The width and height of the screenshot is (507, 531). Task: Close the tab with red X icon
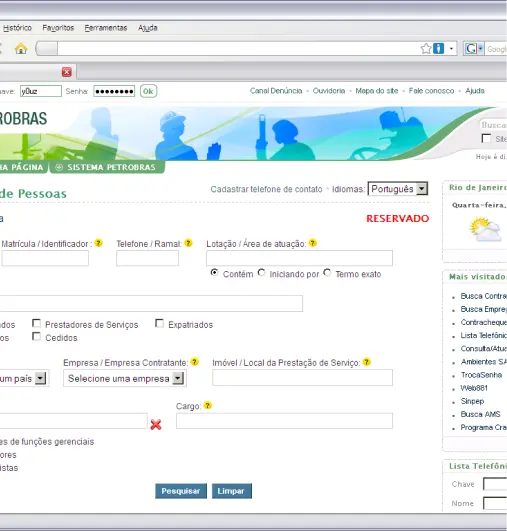pyautogui.click(x=67, y=72)
